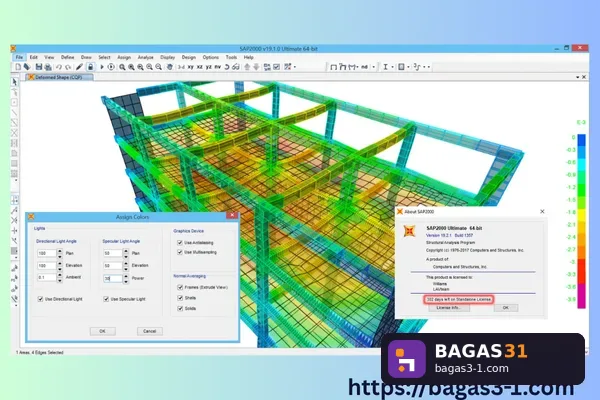Click the Undo arrow icon

[59, 67]
